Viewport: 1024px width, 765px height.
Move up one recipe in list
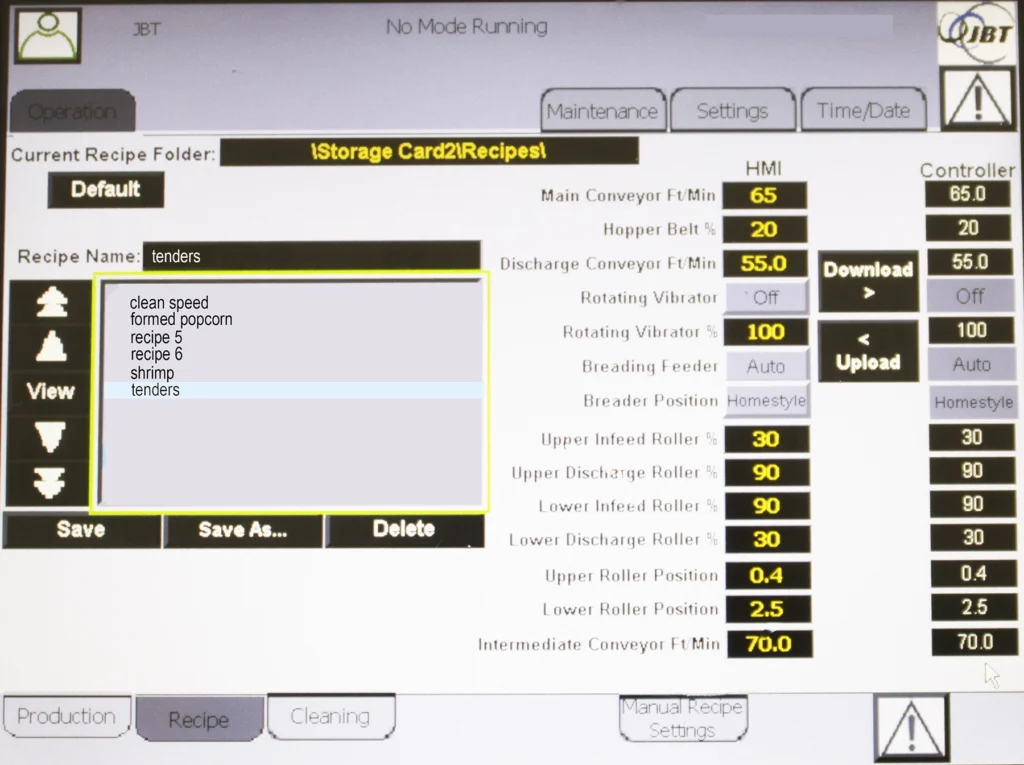click(x=50, y=347)
